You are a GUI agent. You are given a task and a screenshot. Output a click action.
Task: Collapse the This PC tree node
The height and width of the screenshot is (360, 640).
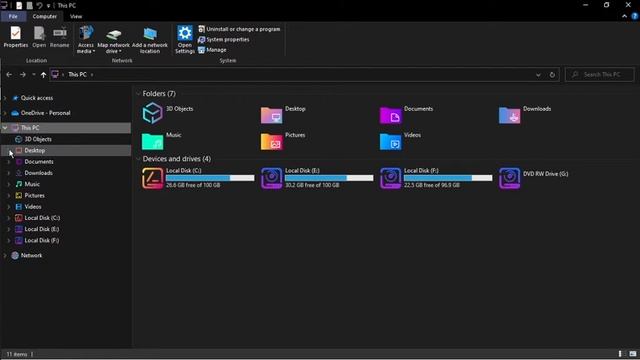(x=5, y=128)
